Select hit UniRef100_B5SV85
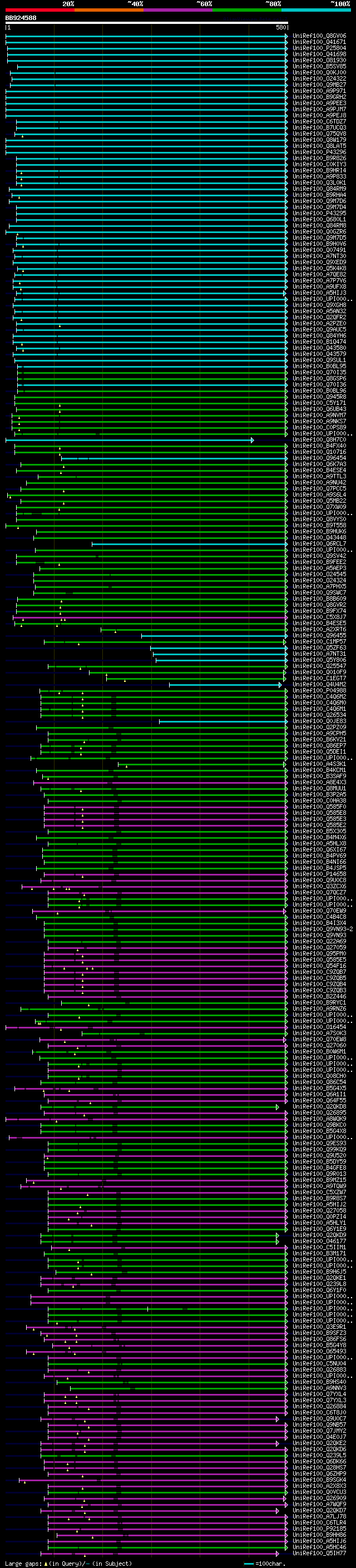The width and height of the screenshot is (356, 1568). (319, 66)
